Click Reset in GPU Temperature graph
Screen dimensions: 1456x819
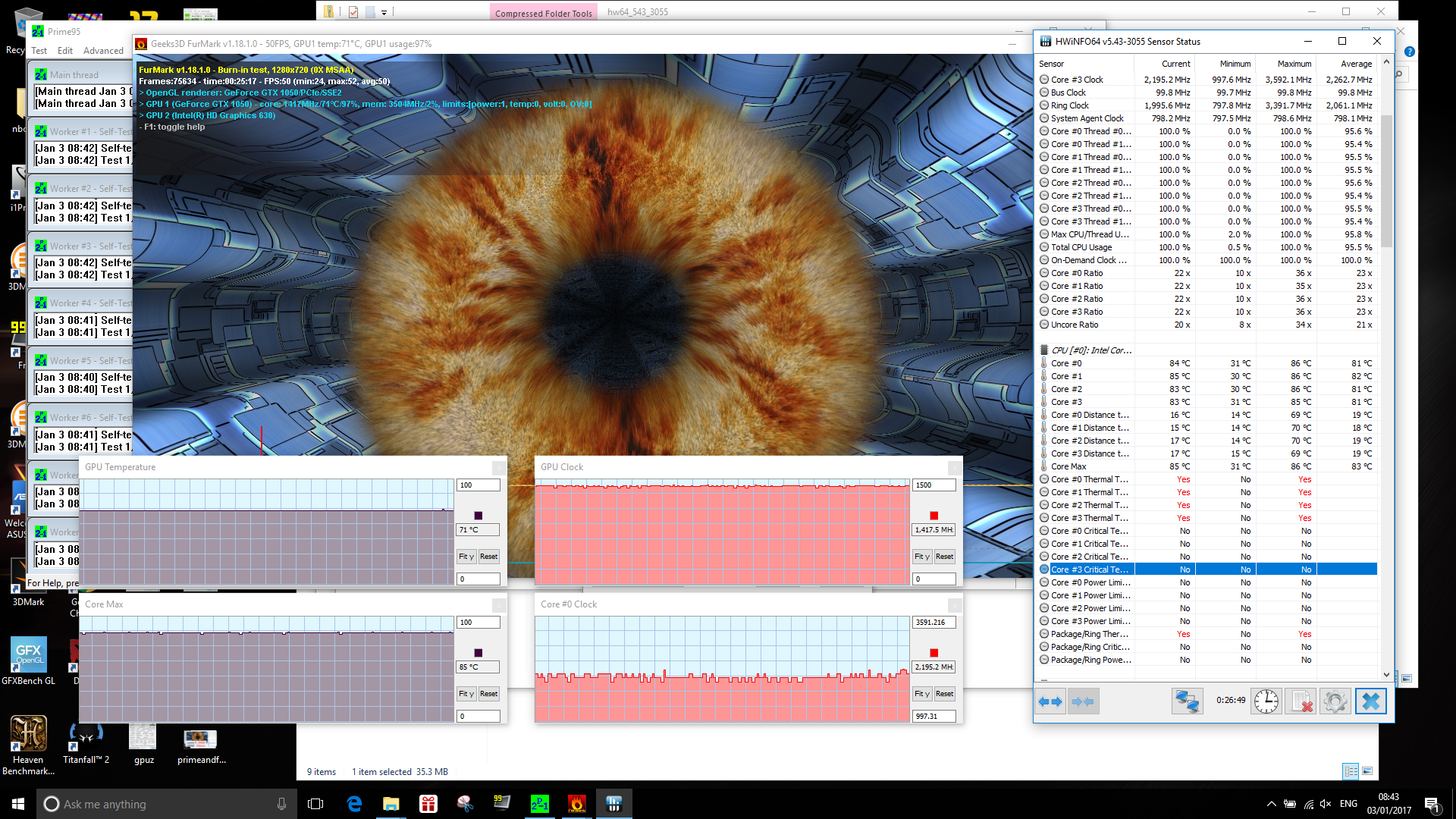click(x=488, y=557)
